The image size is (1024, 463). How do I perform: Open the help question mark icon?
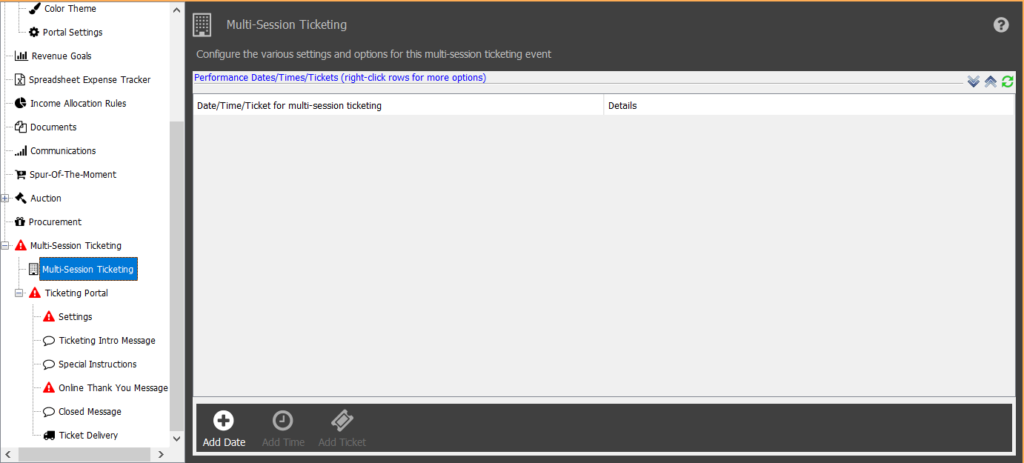click(x=1000, y=25)
